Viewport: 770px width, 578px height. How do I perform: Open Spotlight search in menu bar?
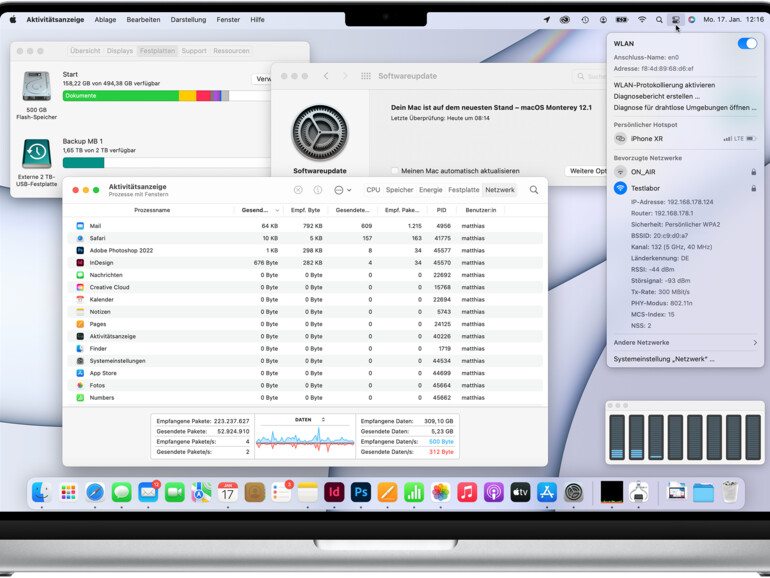(659, 20)
